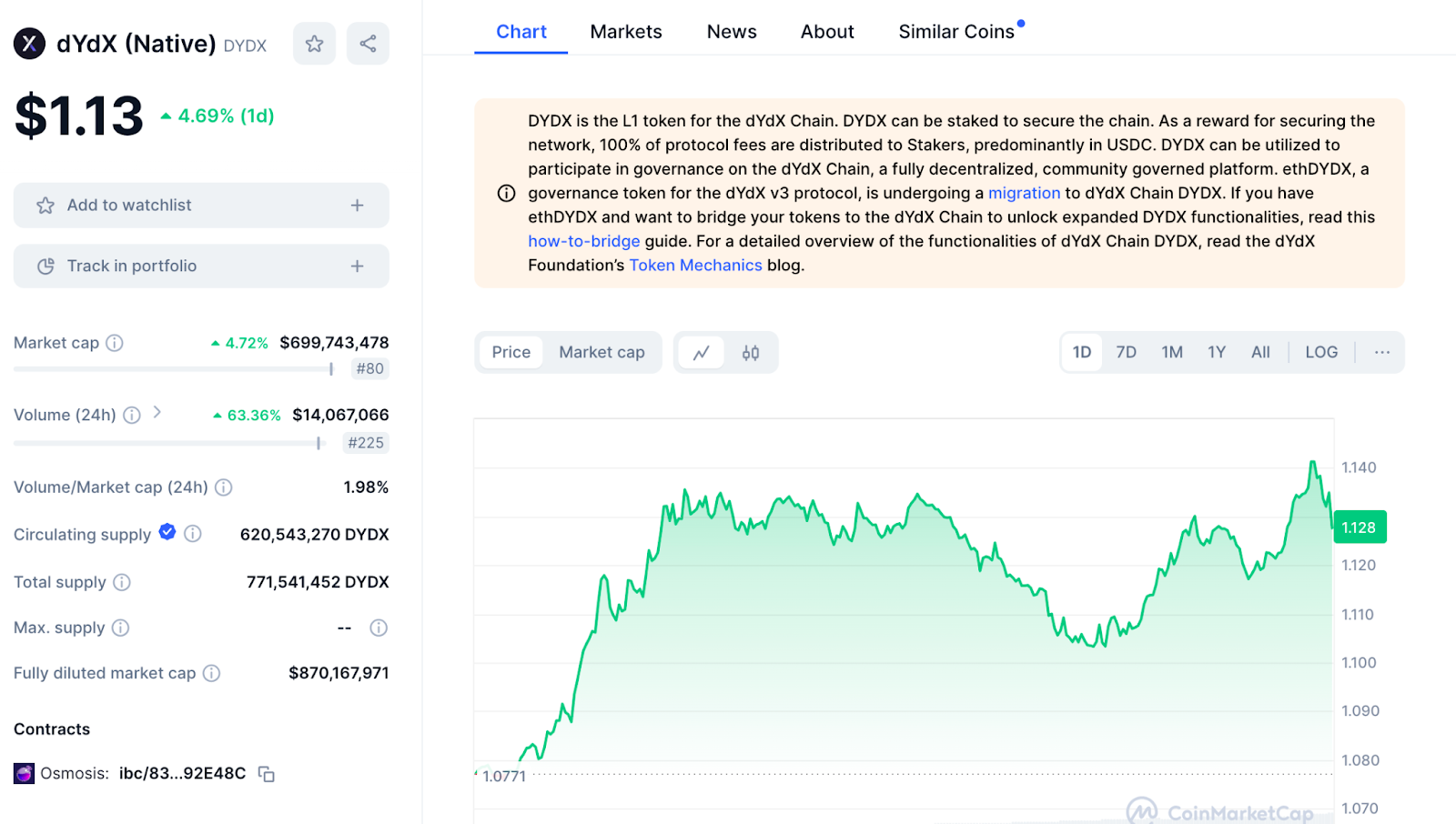Image resolution: width=1456 pixels, height=824 pixels.
Task: Star dYdX as favorite
Action: 314,44
